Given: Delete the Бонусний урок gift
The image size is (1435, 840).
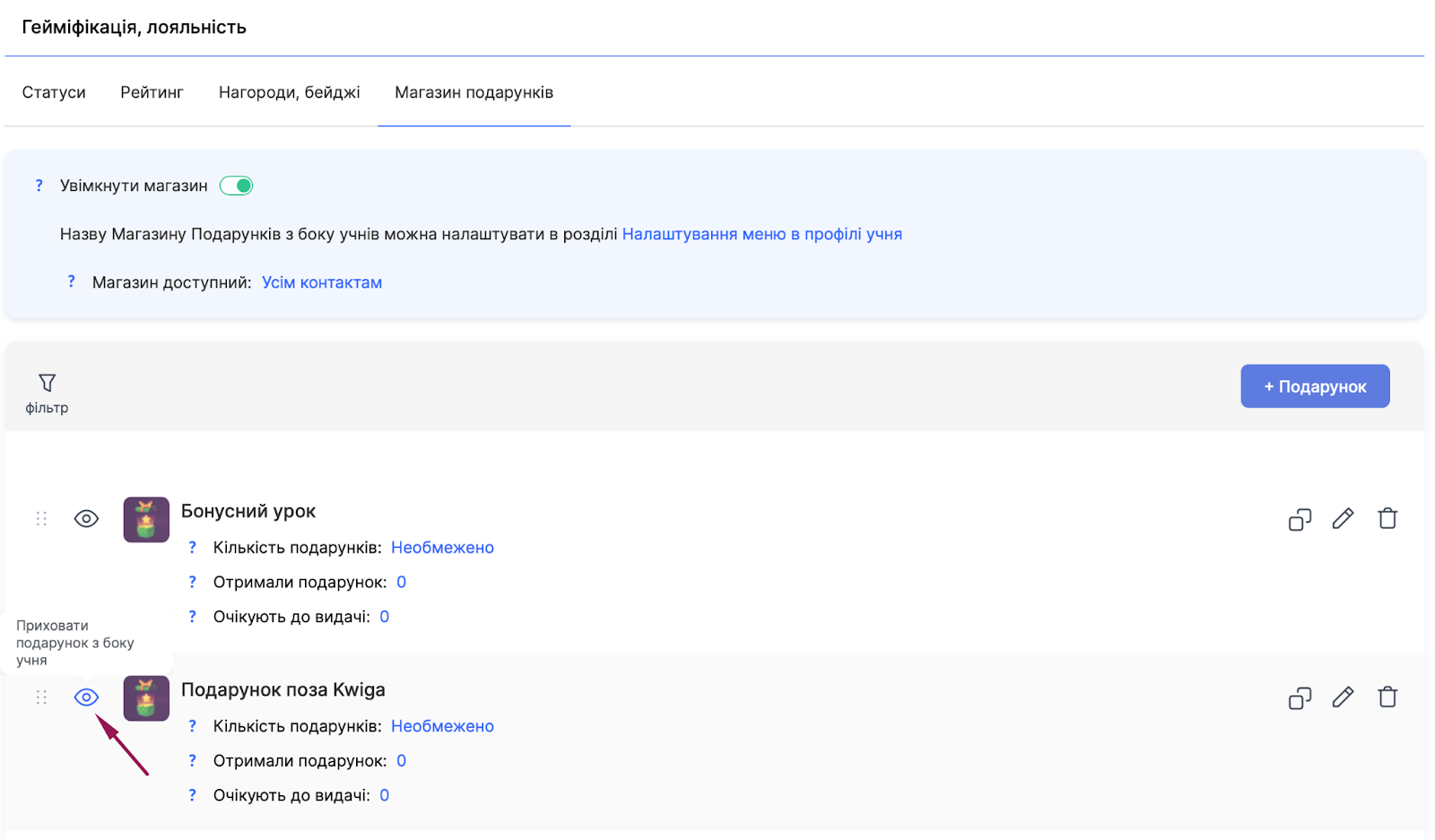Looking at the screenshot, I should coord(1387,518).
